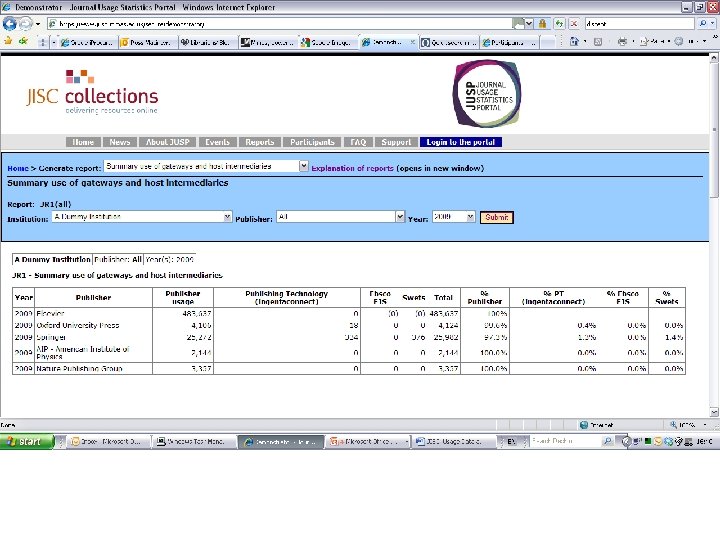The height and width of the screenshot is (540, 720).
Task: Select Home in the site navigation
Action: click(83, 142)
